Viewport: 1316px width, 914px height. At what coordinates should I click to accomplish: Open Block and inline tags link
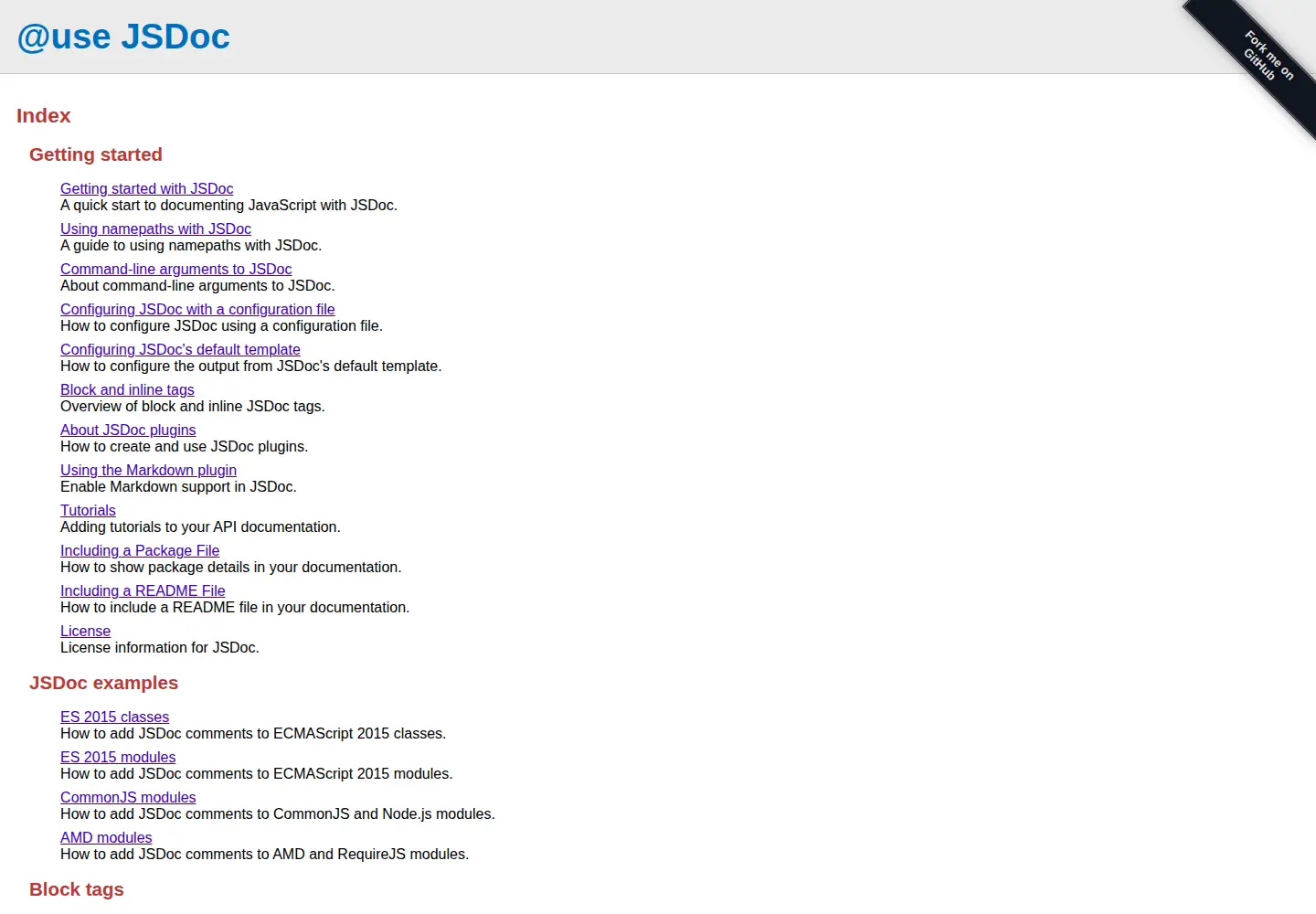(x=127, y=389)
